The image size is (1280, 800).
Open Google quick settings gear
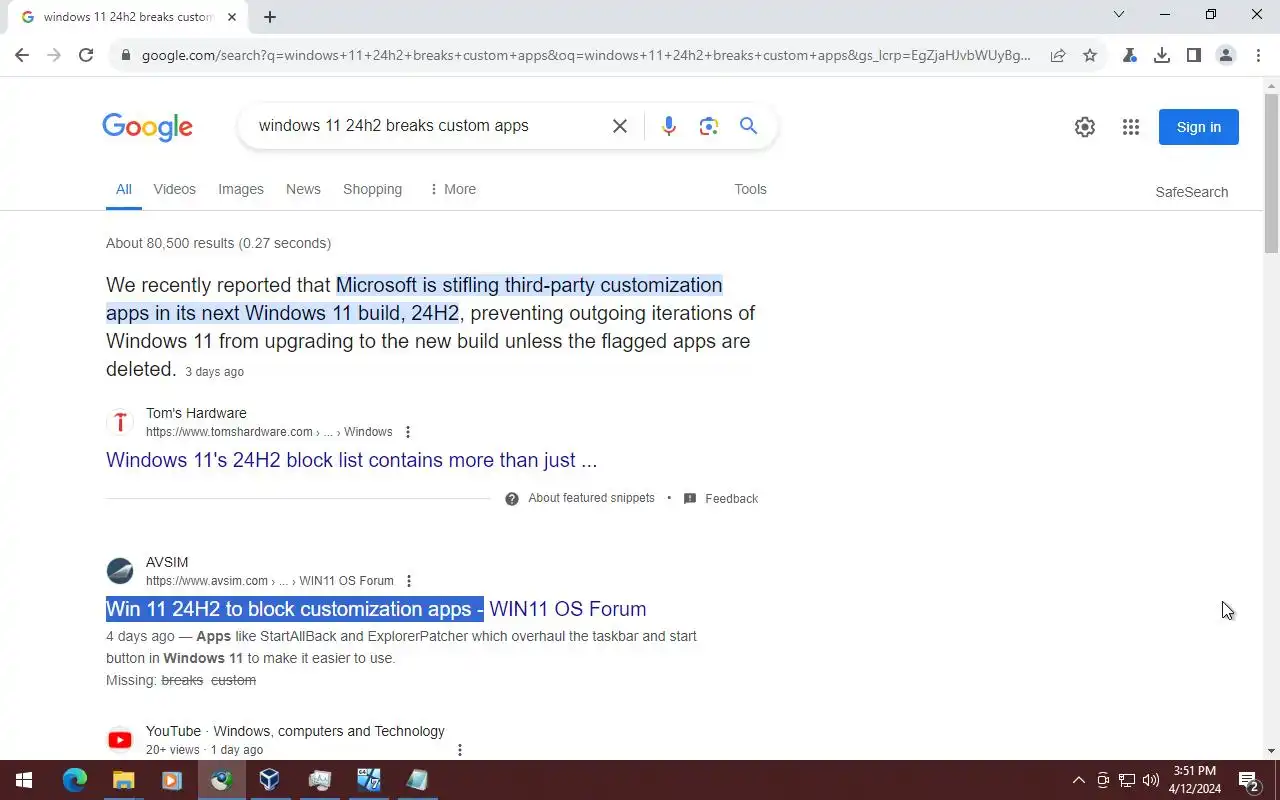[x=1085, y=127]
